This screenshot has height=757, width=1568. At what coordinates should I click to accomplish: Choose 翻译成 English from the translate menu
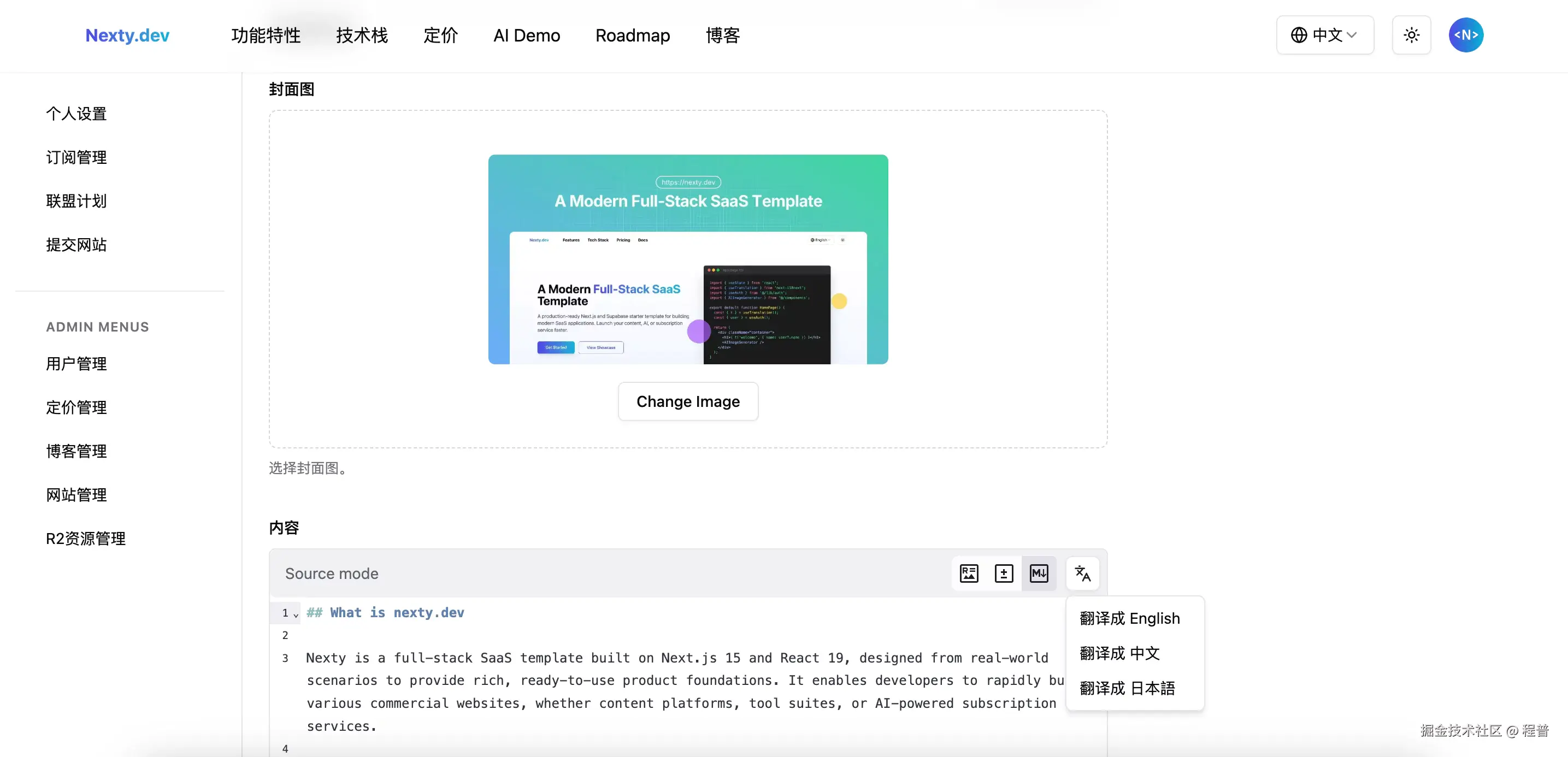click(x=1130, y=618)
